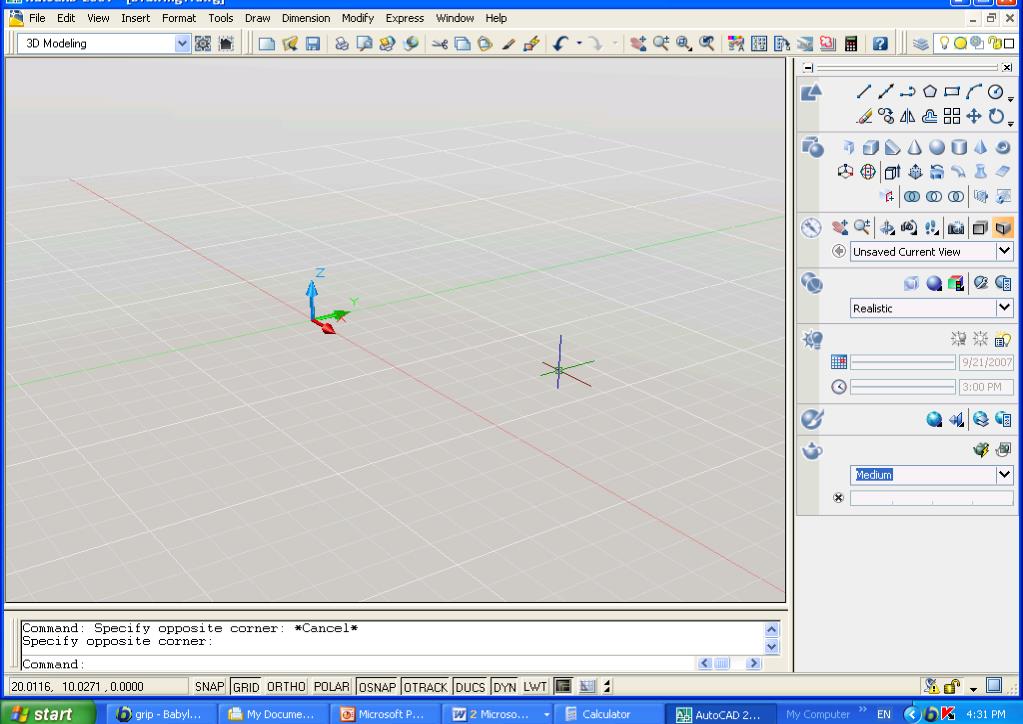Open the Modify menu
1023x724 pixels.
coord(358,18)
